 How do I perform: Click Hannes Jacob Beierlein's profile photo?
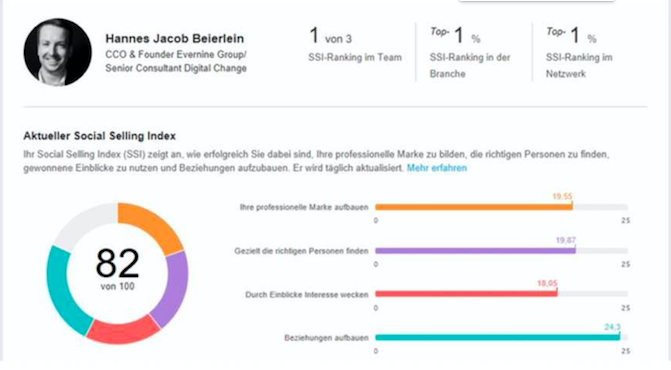(57, 52)
